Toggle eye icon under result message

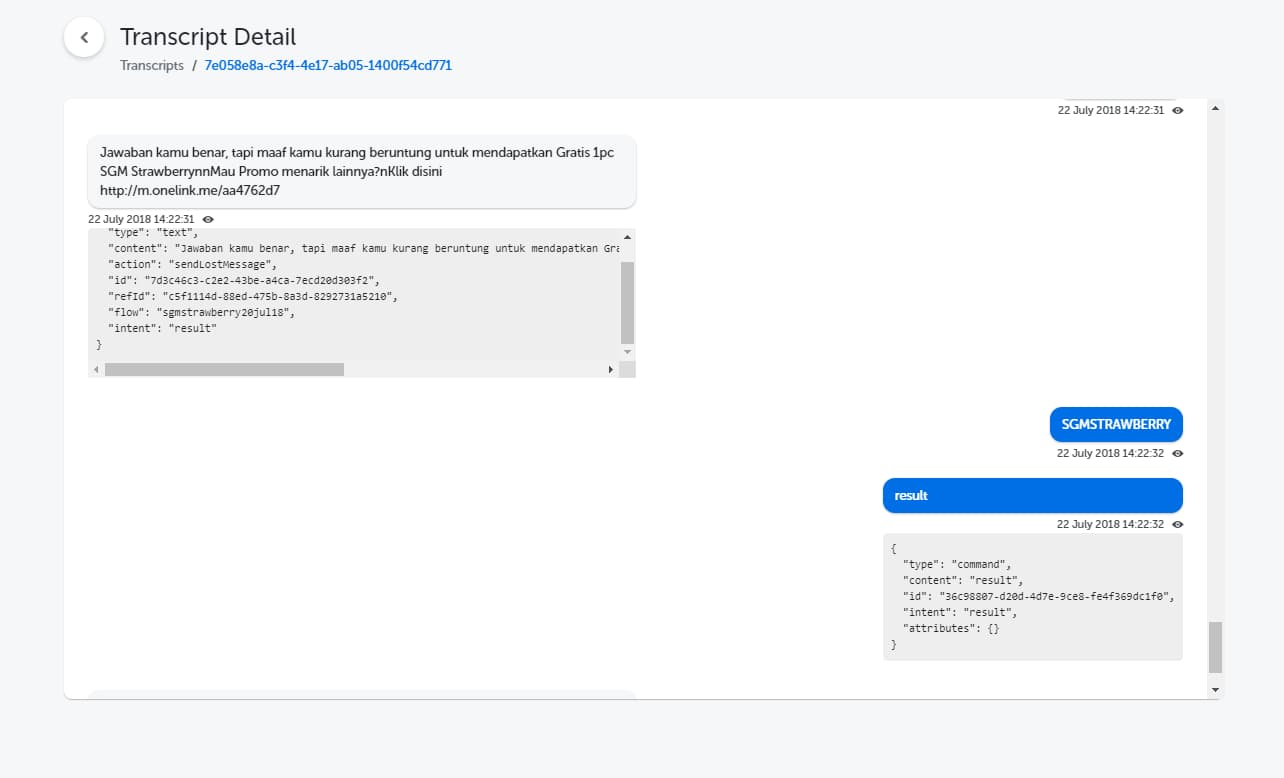click(1177, 524)
